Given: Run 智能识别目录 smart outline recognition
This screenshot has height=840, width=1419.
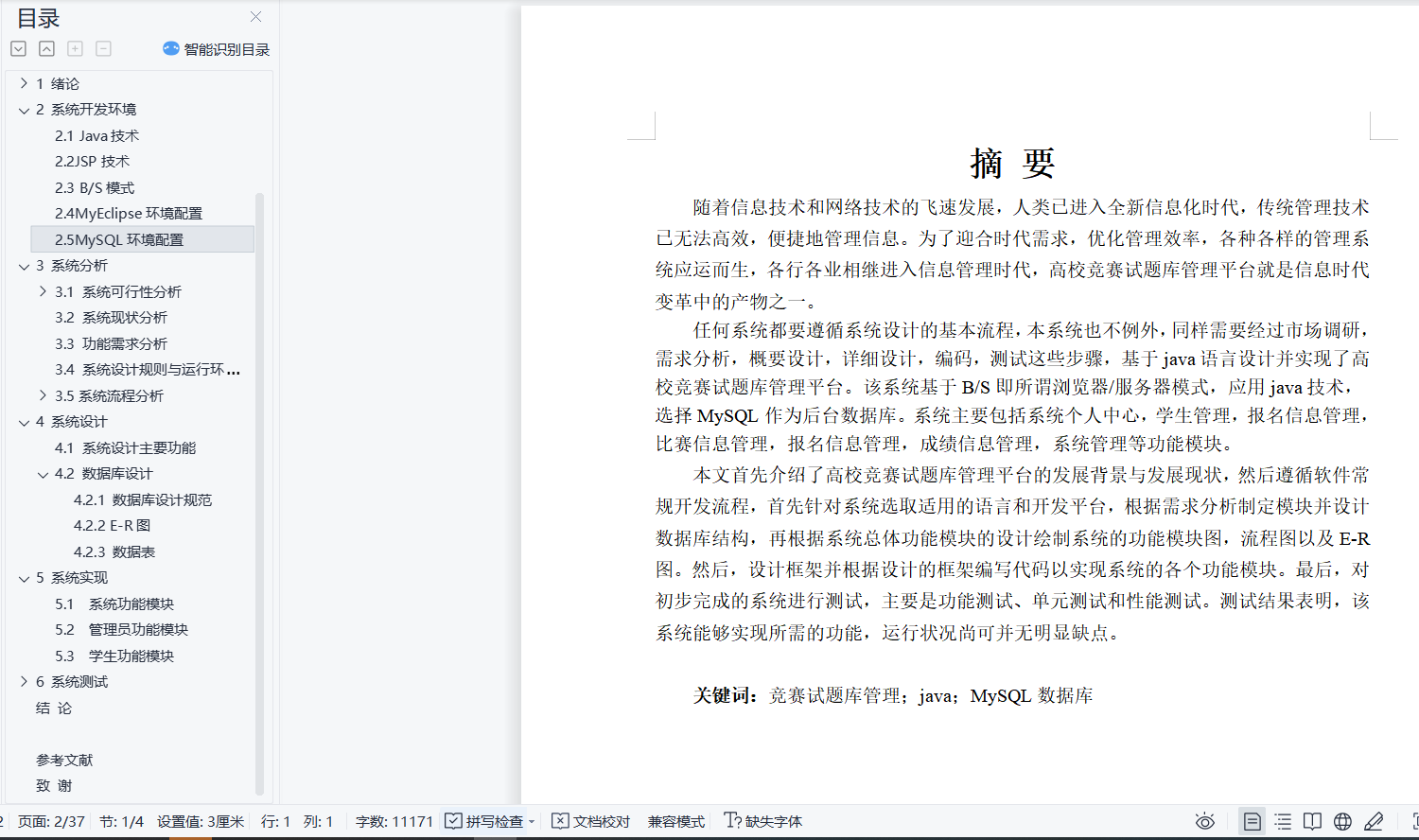Looking at the screenshot, I should coord(217,49).
